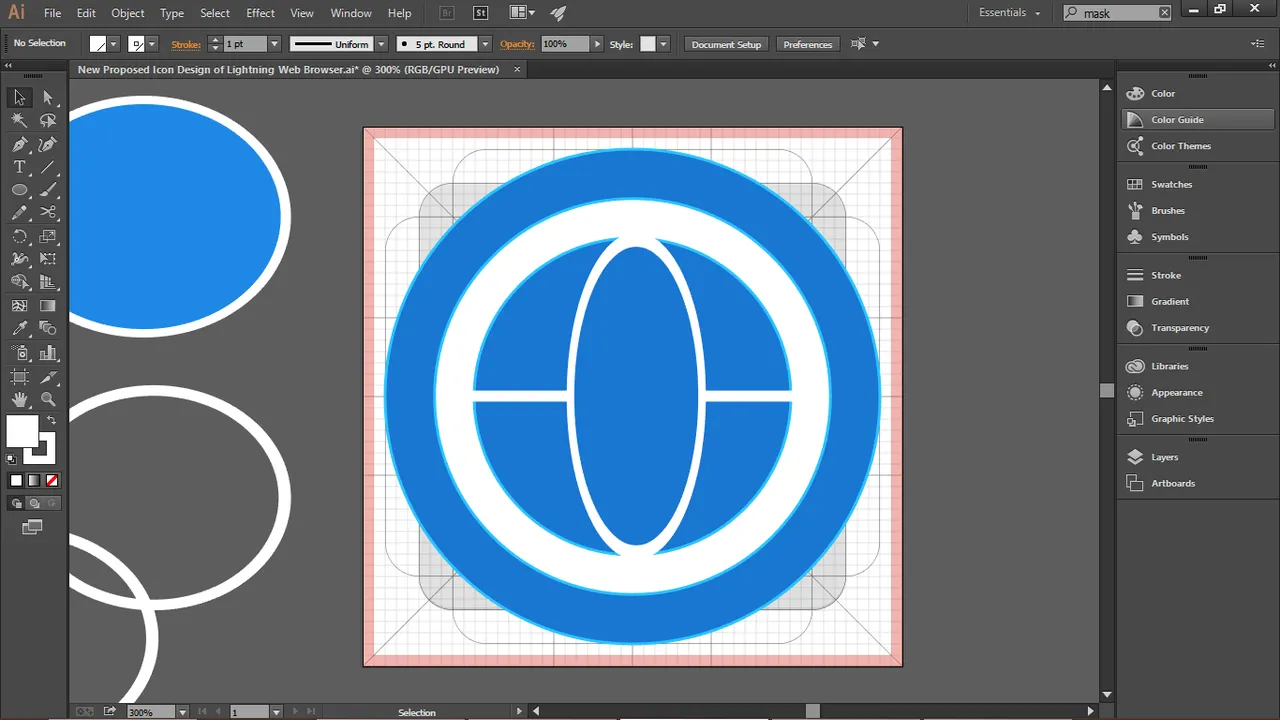This screenshot has width=1280, height=720.
Task: Open the File menu
Action: (x=53, y=13)
